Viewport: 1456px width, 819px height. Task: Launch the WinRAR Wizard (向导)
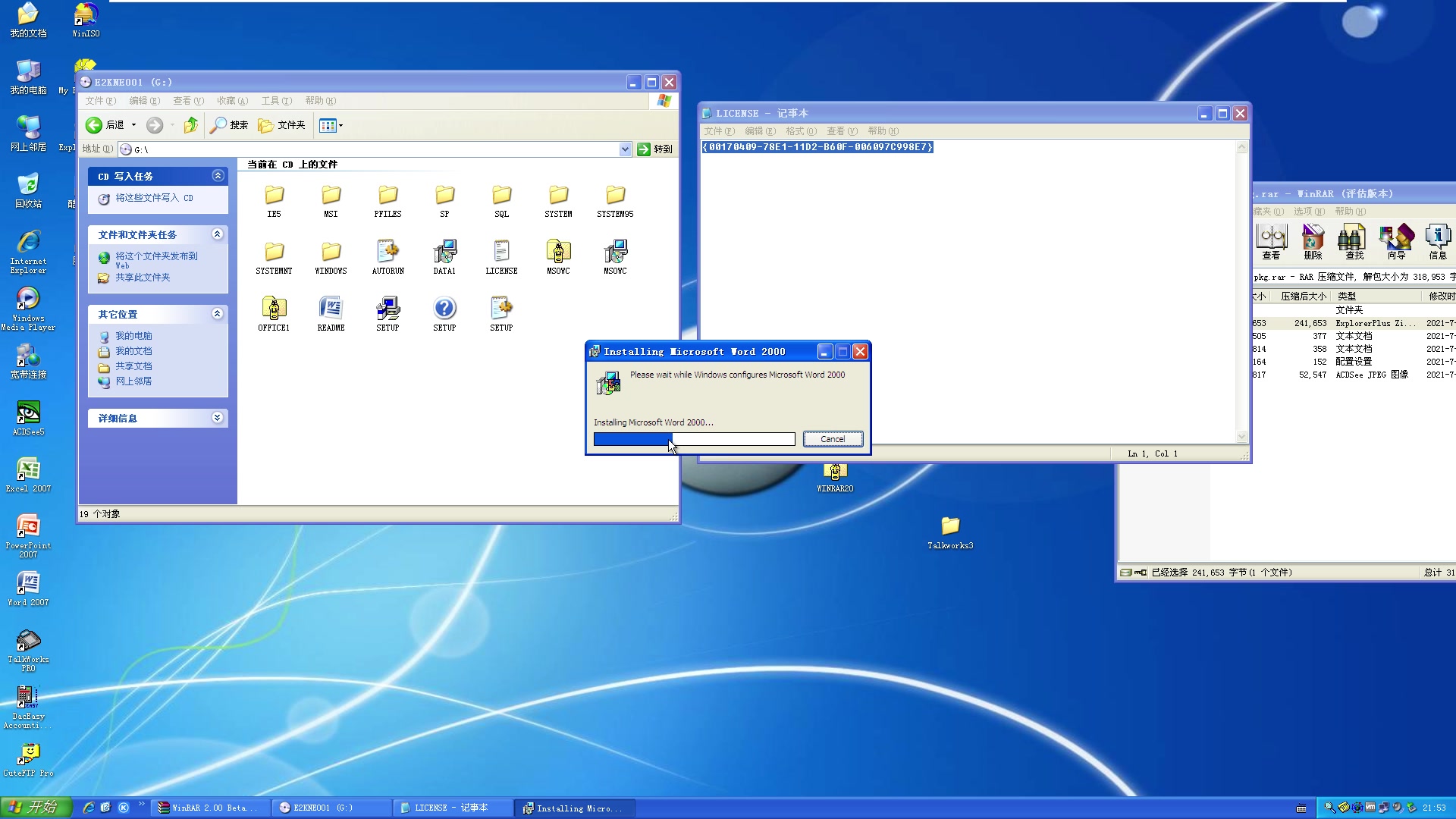(1397, 243)
